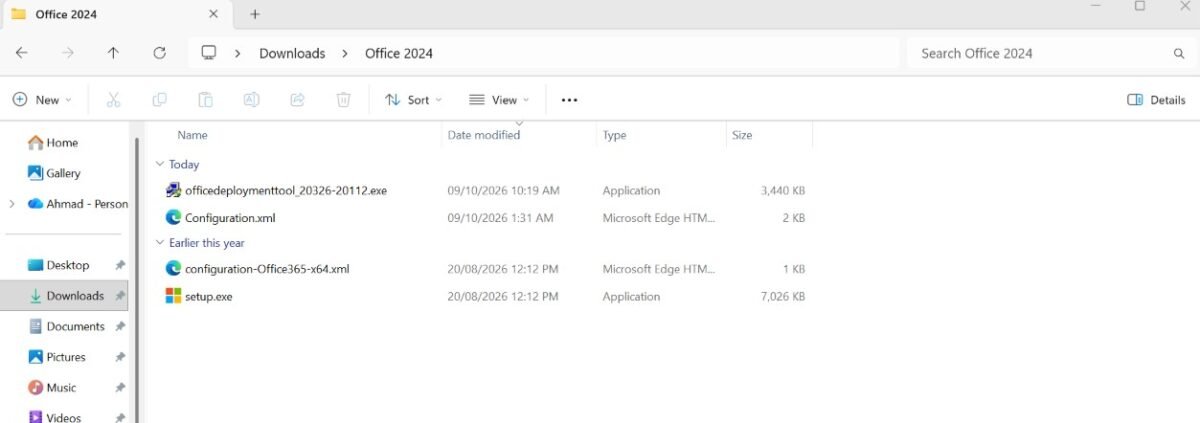The width and height of the screenshot is (1200, 423).
Task: Select configuration-Office365-x64.xml file name
Action: (x=267, y=268)
